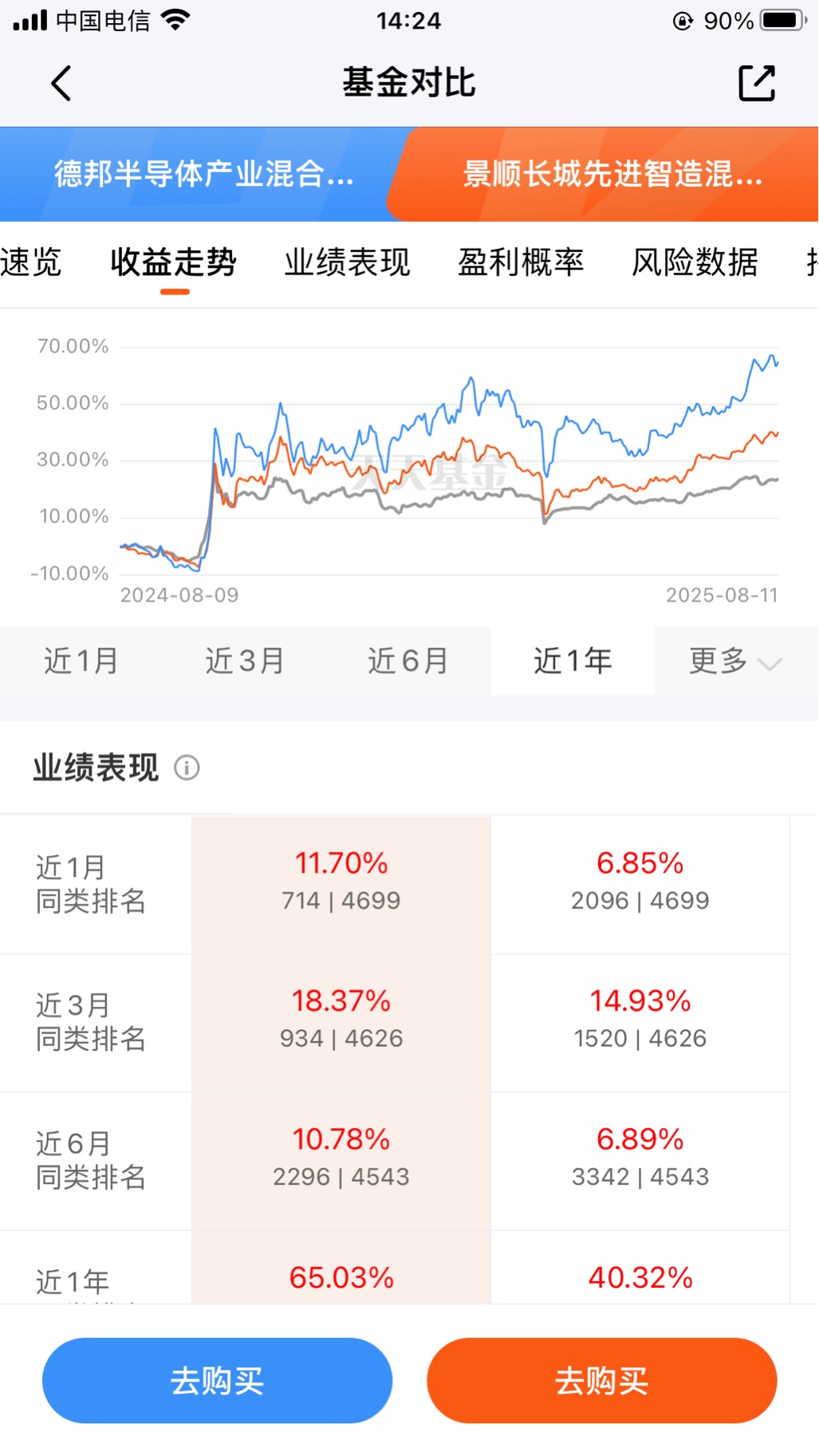Tap the rotation lock status icon
Viewport: 819px width, 1456px height.
tap(683, 22)
